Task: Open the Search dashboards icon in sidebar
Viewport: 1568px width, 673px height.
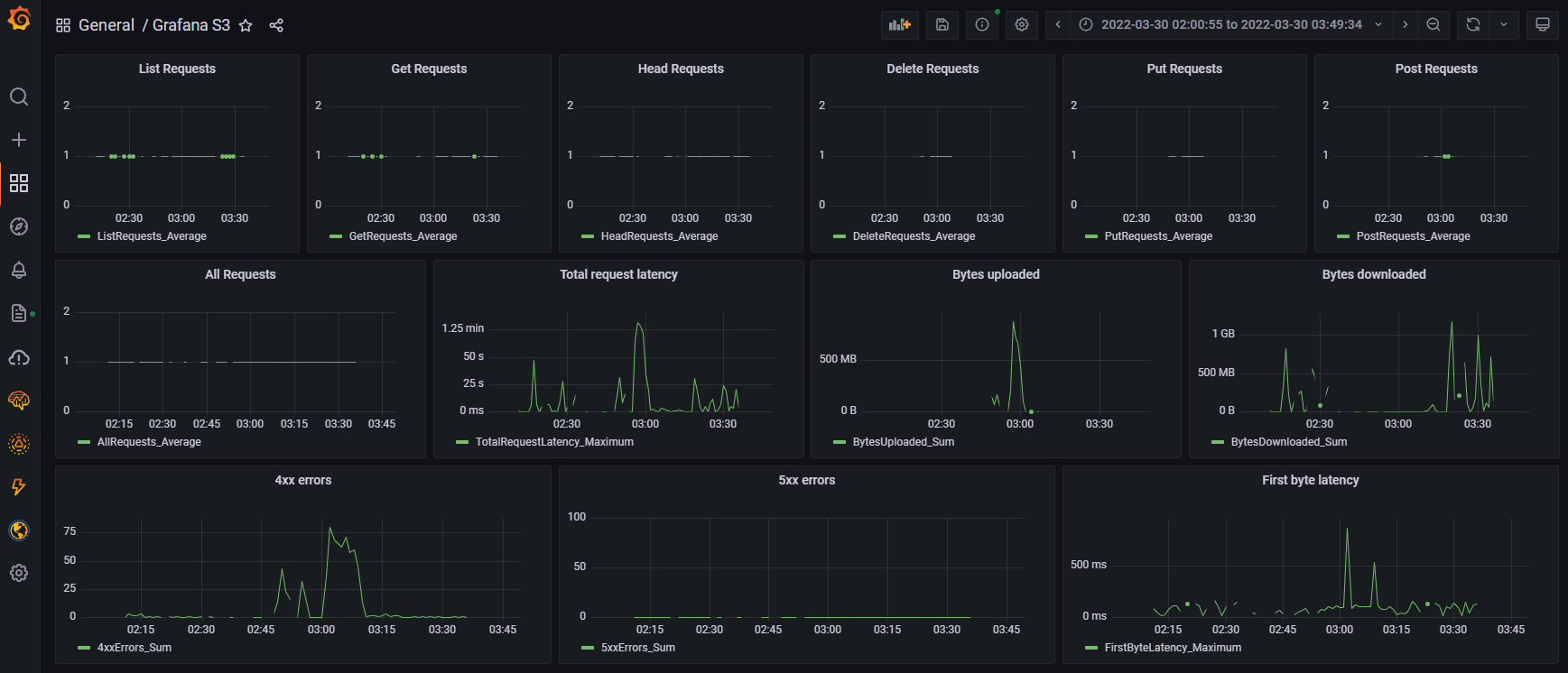Action: pos(19,97)
